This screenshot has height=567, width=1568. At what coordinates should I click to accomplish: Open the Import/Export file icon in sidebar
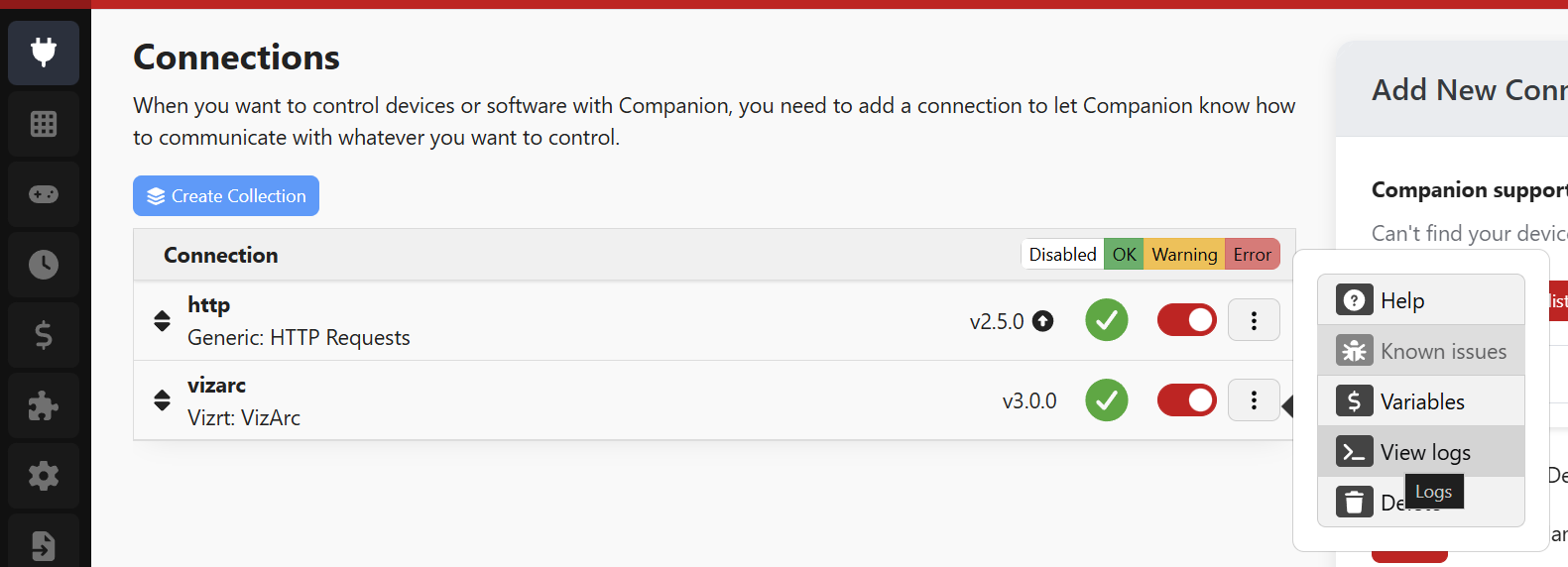[x=44, y=544]
